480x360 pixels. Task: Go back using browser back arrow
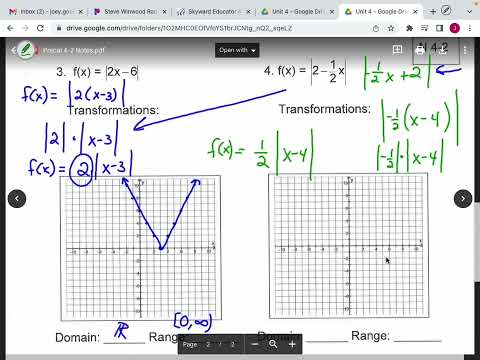point(10,28)
